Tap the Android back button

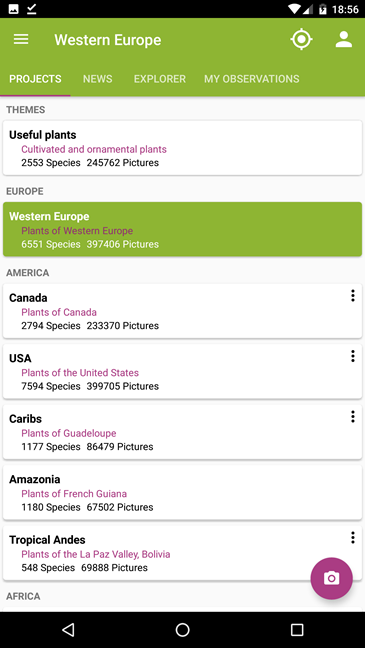[x=68, y=630]
